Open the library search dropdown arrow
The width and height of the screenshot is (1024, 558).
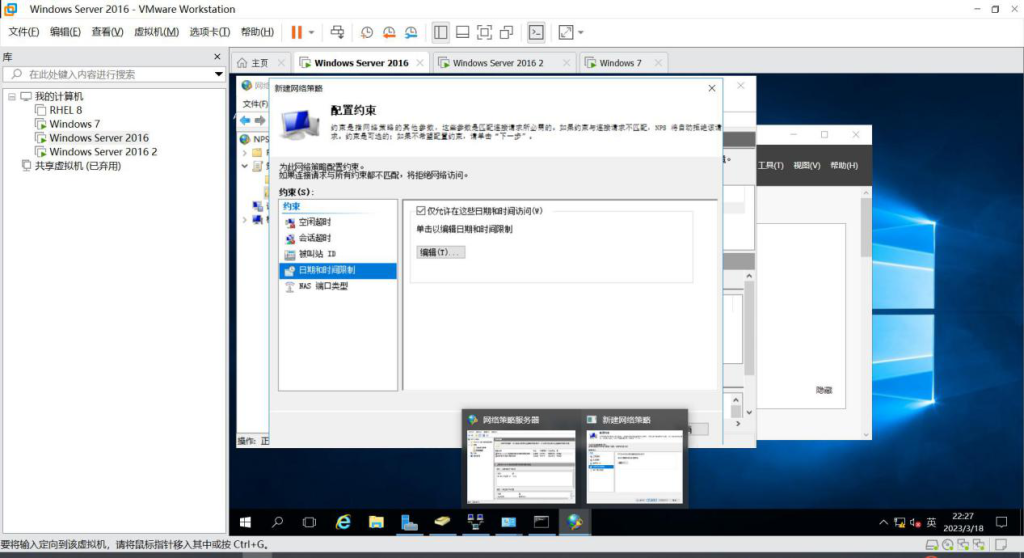(219, 74)
